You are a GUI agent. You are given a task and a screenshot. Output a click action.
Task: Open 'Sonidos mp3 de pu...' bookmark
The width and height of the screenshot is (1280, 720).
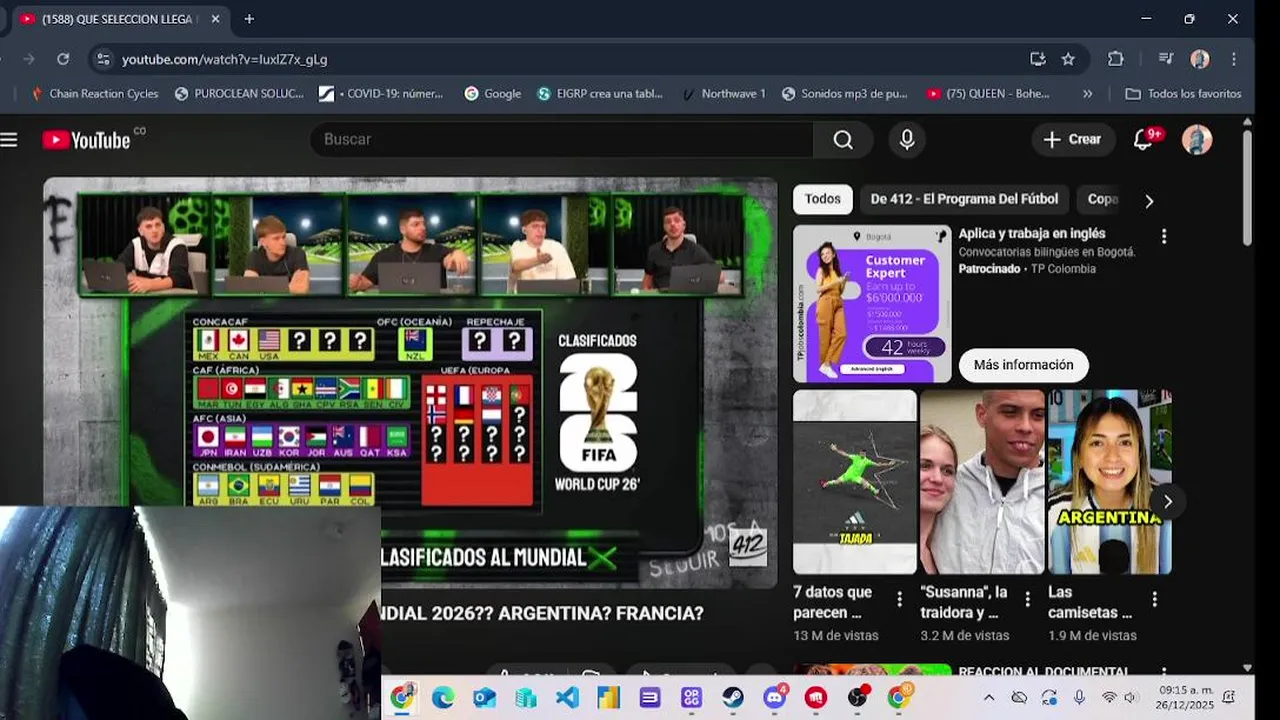[844, 94]
